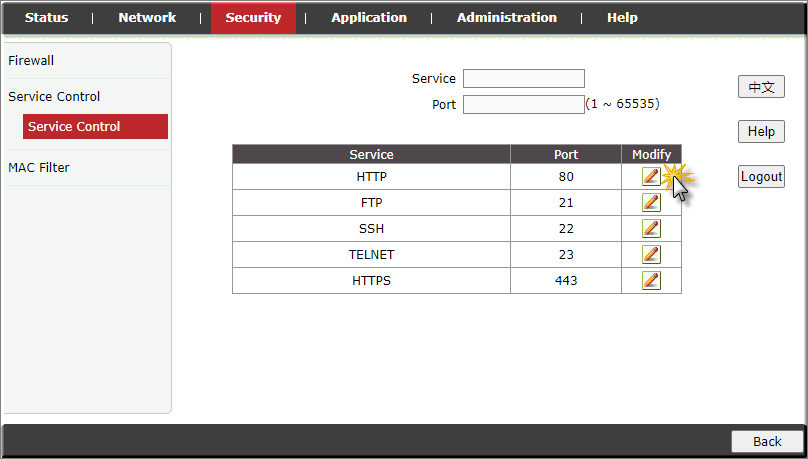Screen dimensions: 808x459
Task: Go to the Application tab
Action: pyautogui.click(x=369, y=18)
